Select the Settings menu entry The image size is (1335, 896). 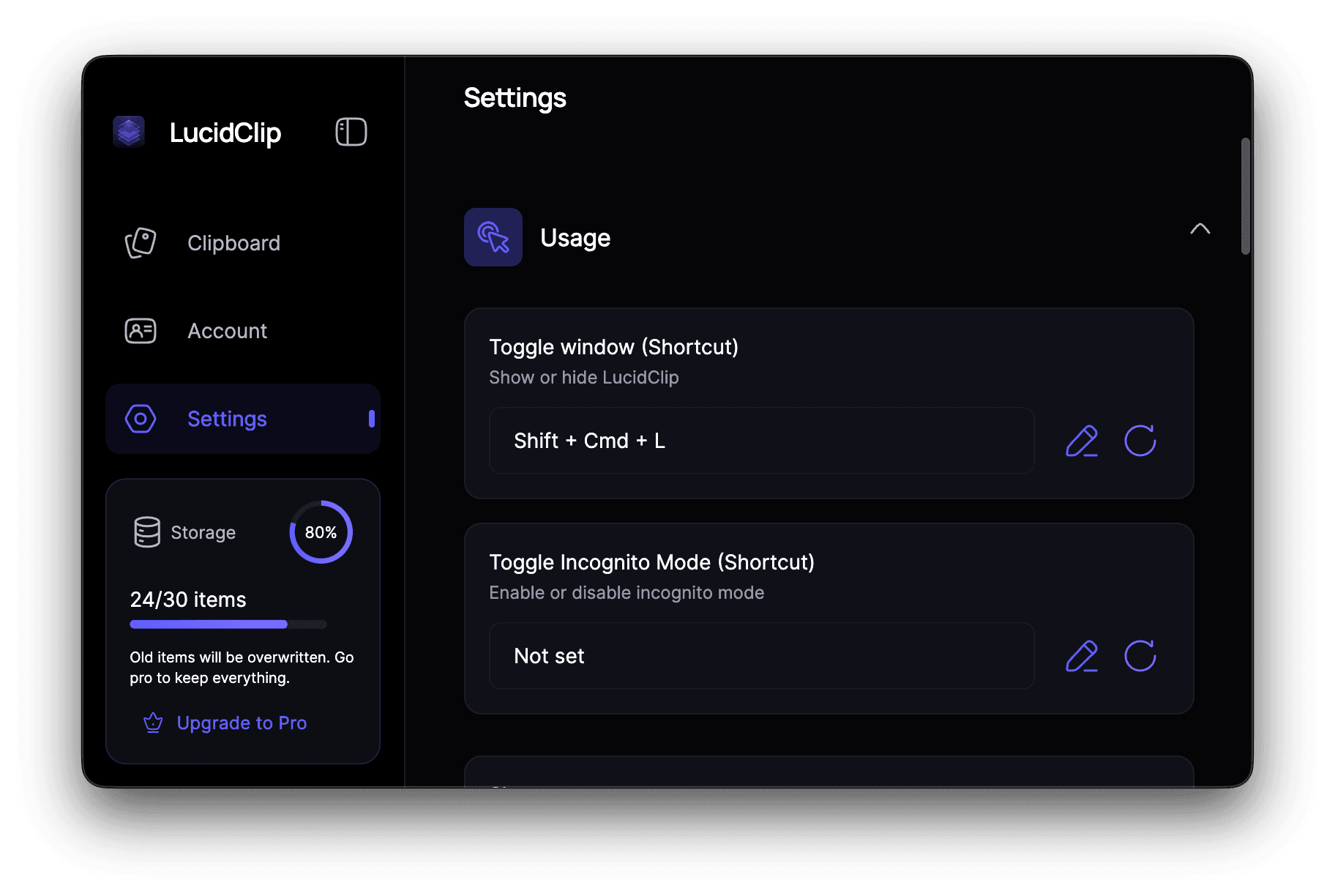point(227,419)
